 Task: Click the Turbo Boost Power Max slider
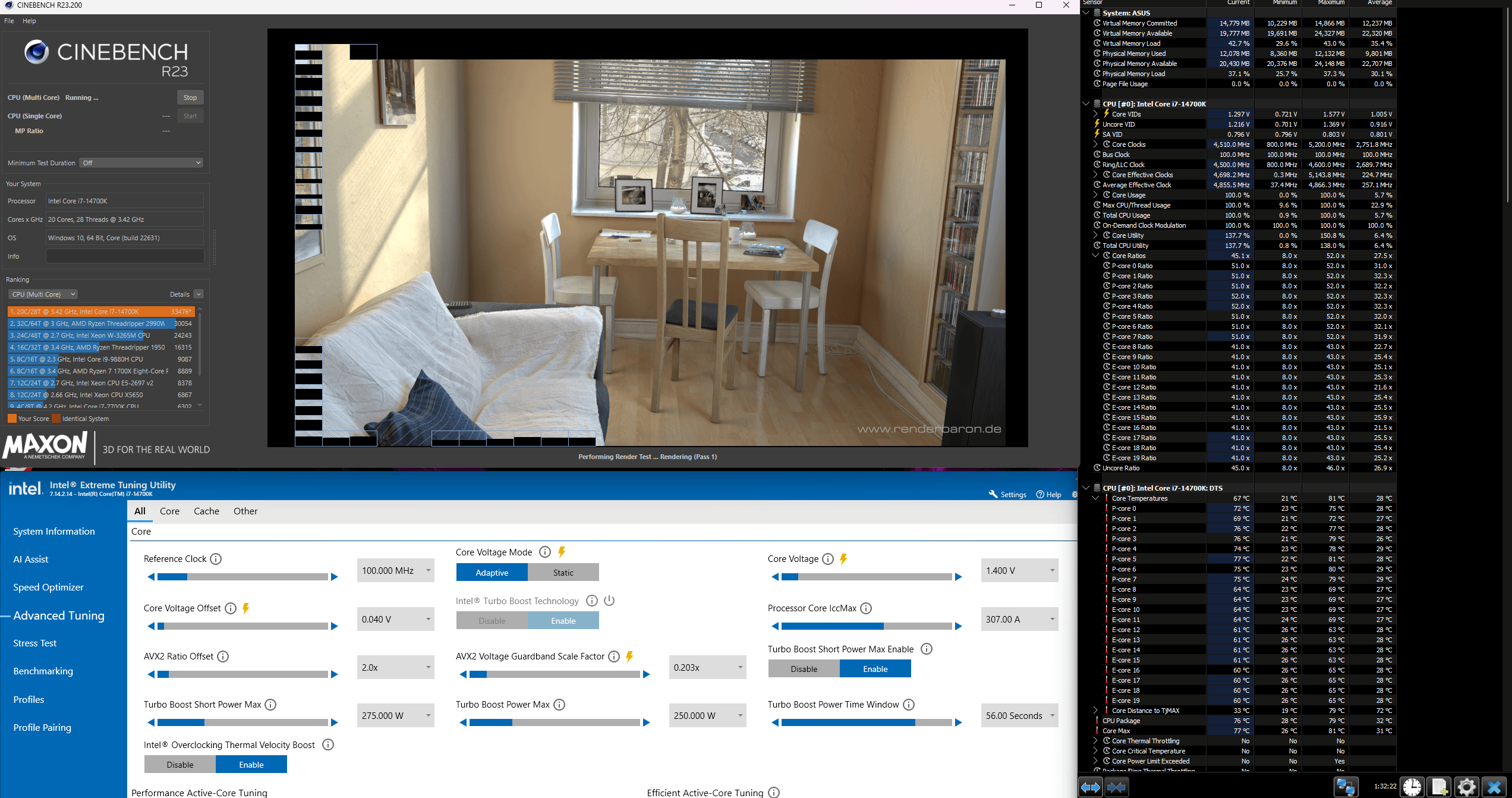point(555,722)
